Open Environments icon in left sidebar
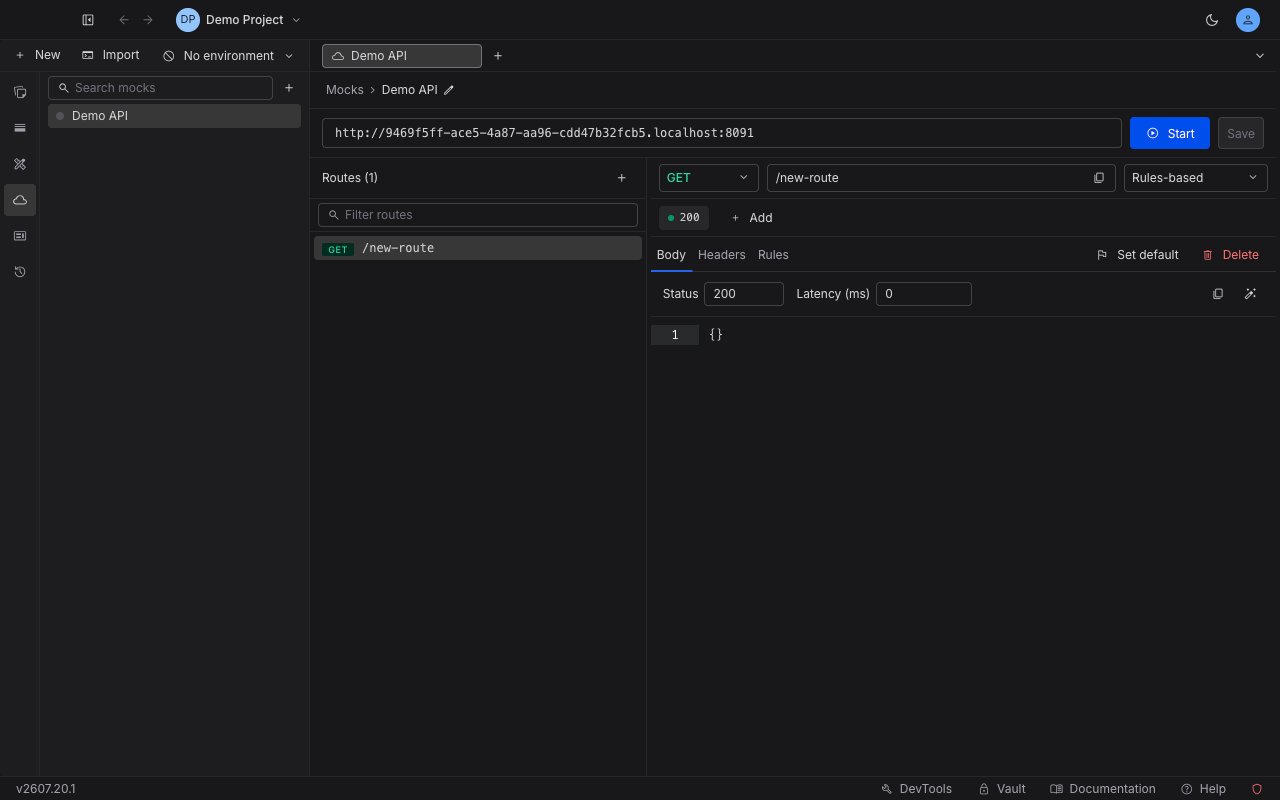Viewport: 1280px width, 800px height. [x=20, y=128]
